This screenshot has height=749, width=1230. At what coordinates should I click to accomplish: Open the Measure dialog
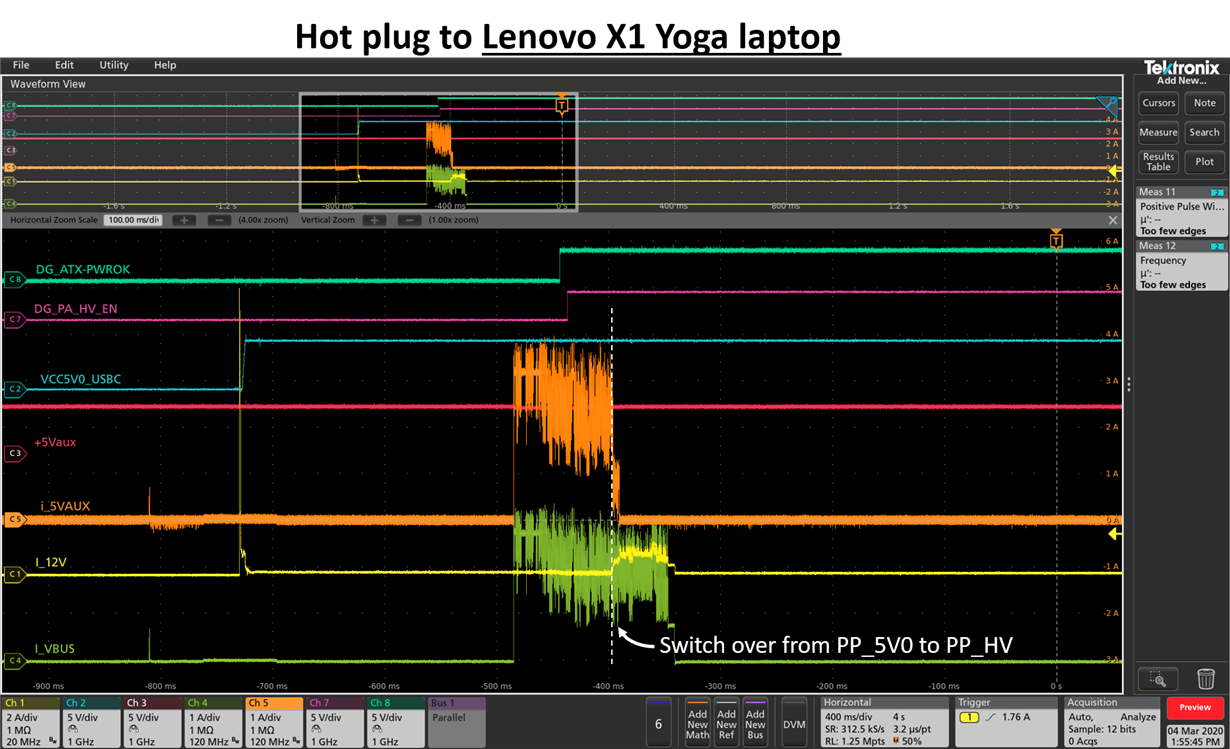(1158, 132)
